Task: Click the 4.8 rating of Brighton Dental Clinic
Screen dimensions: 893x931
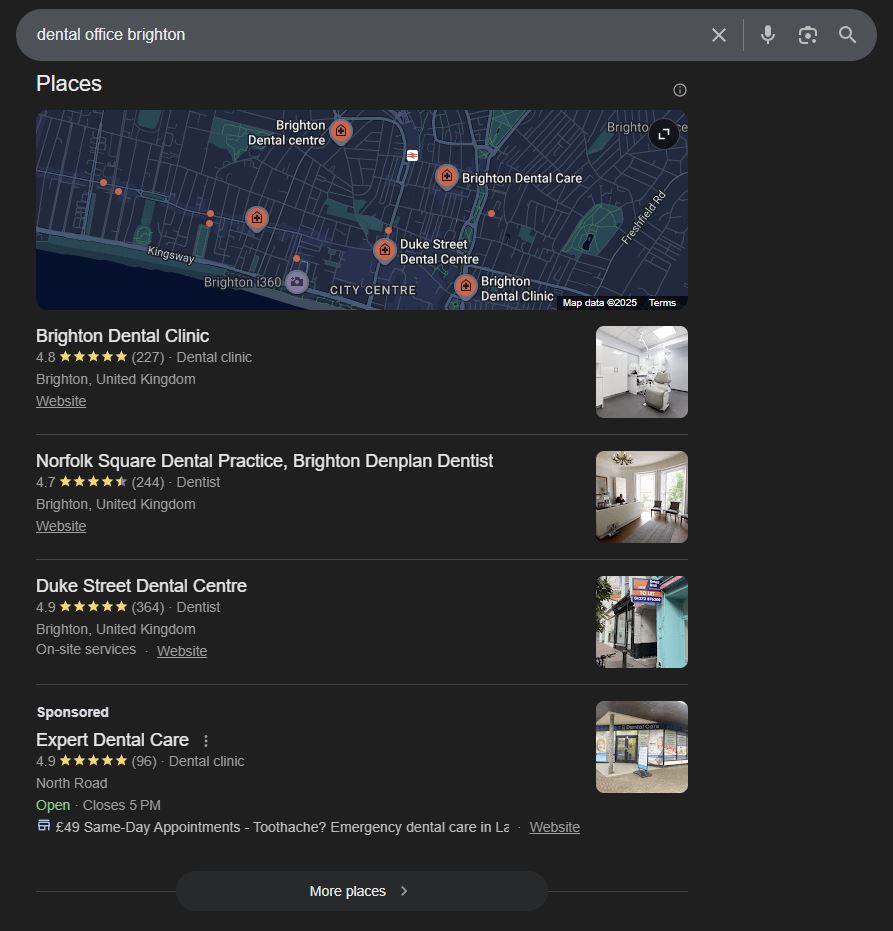Action: (x=46, y=357)
